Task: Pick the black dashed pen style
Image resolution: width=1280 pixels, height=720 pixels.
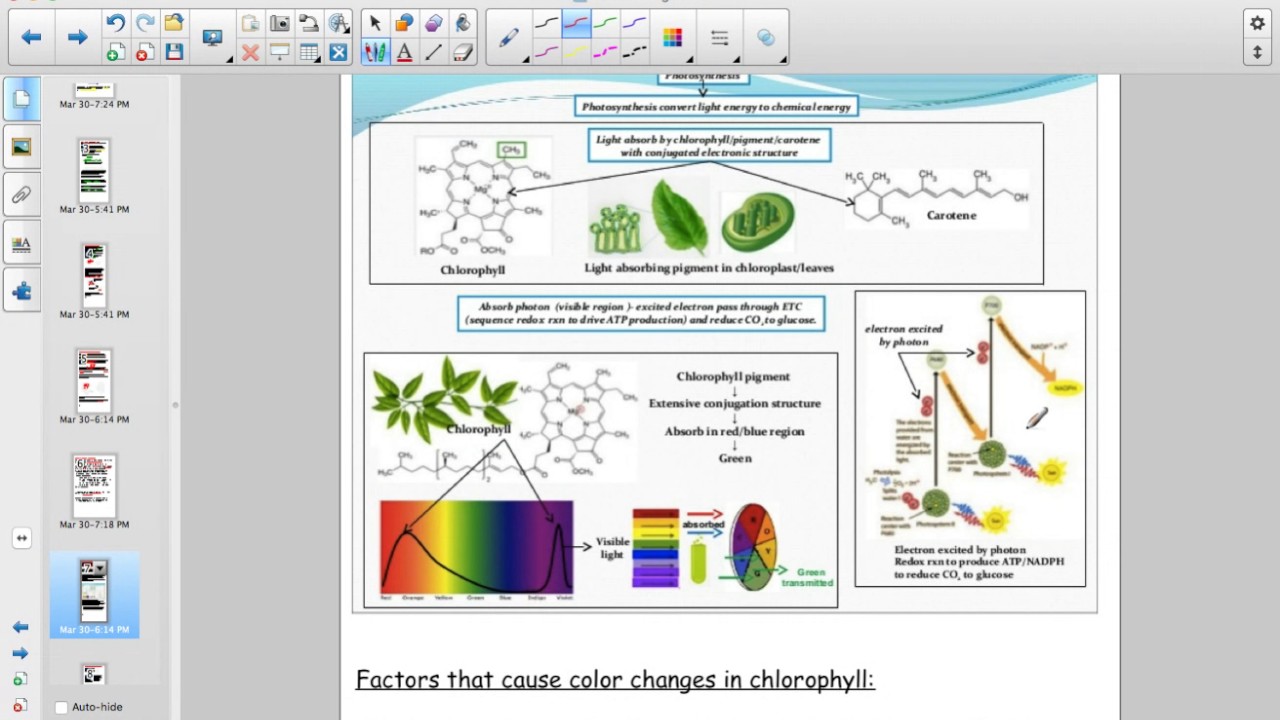Action: coord(634,52)
